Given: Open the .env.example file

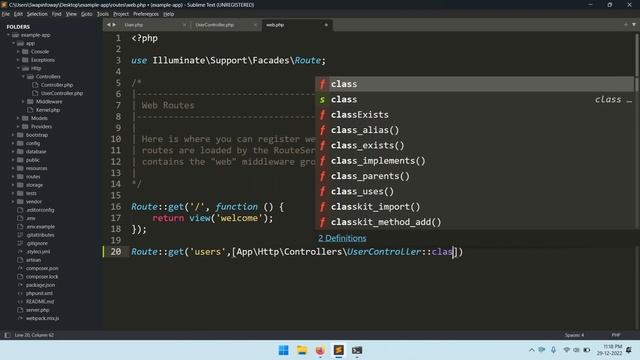Looking at the screenshot, I should tap(40, 227).
